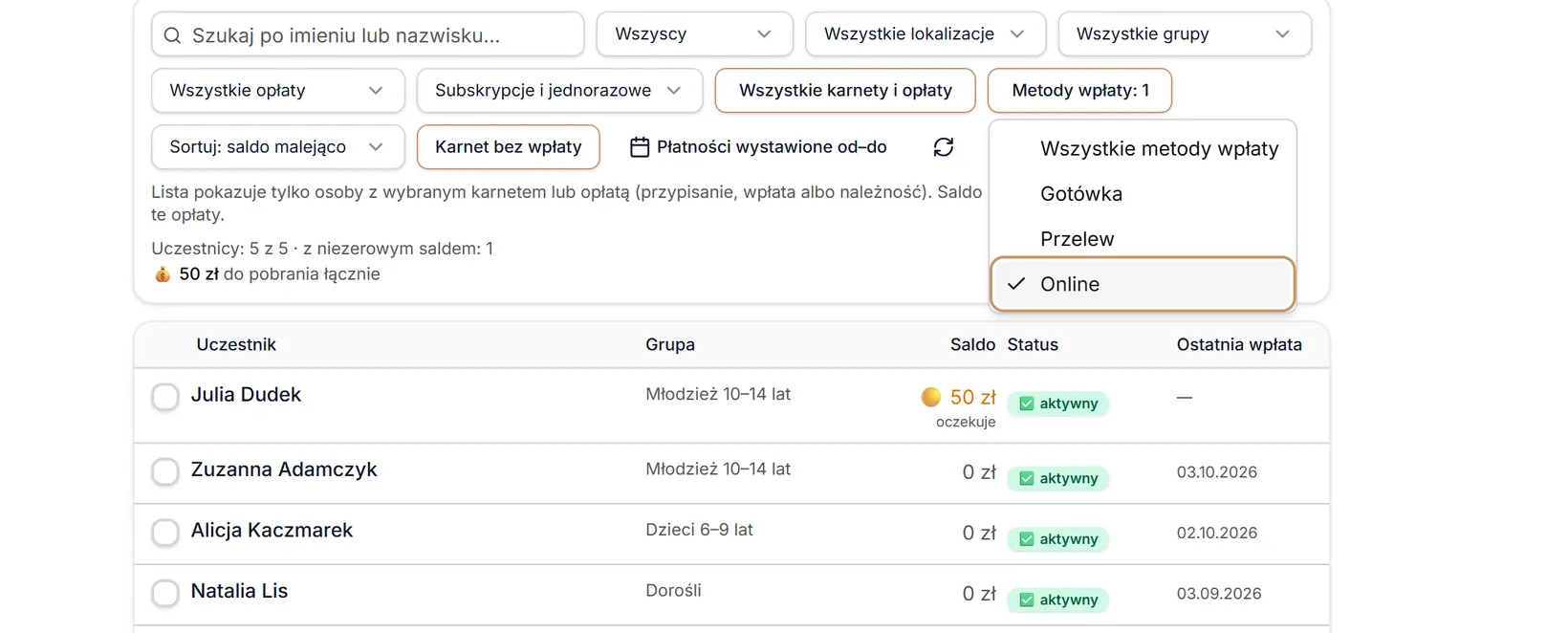Tick the checkbox for Alicja Kaczmarek
The height and width of the screenshot is (633, 1568).
tap(165, 533)
